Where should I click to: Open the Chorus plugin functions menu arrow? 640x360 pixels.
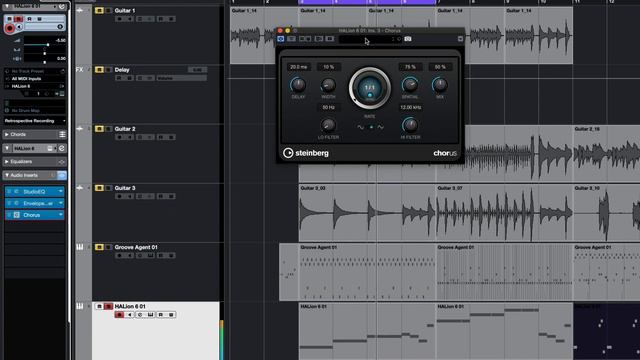click(x=460, y=39)
